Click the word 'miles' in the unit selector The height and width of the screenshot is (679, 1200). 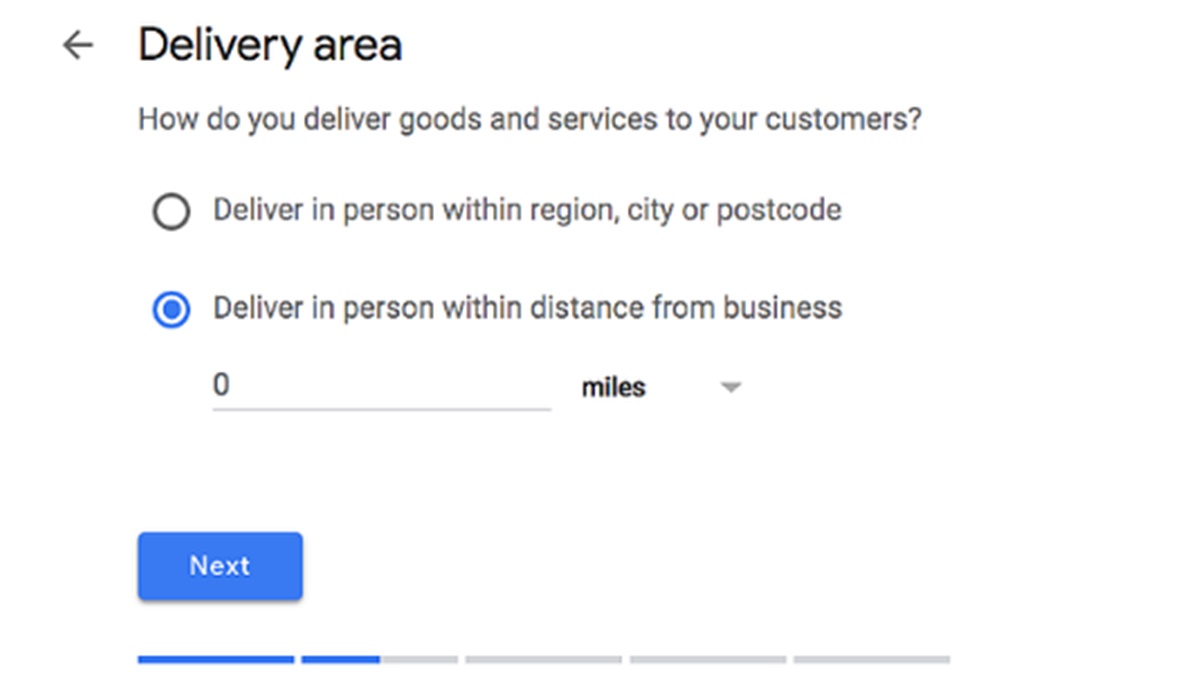coord(613,388)
